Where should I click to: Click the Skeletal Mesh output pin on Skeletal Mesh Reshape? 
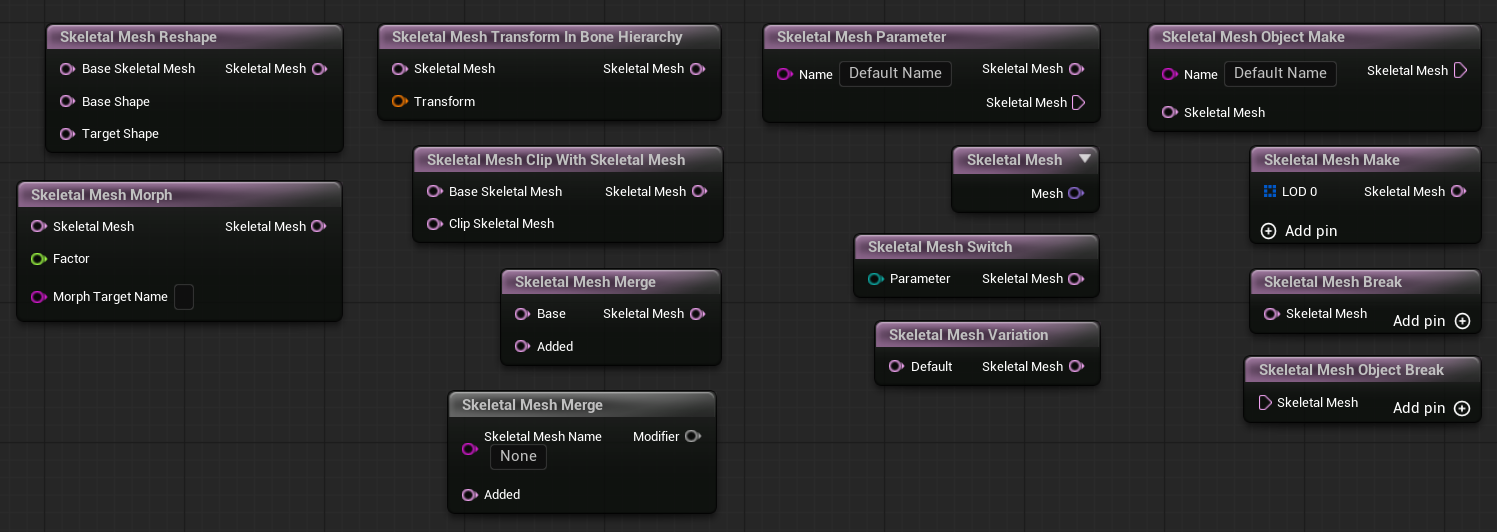click(x=319, y=69)
